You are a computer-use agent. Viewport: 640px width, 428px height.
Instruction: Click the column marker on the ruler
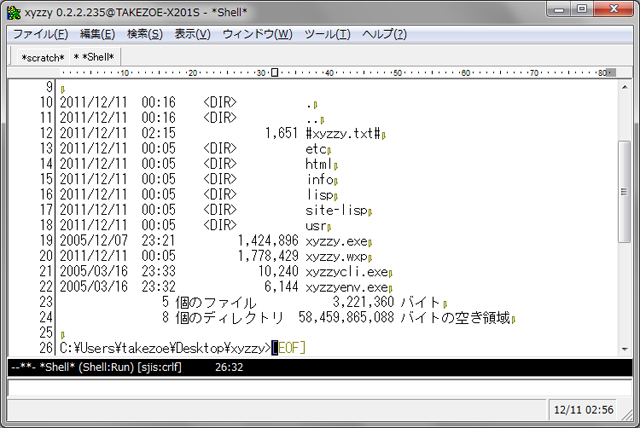[275, 73]
